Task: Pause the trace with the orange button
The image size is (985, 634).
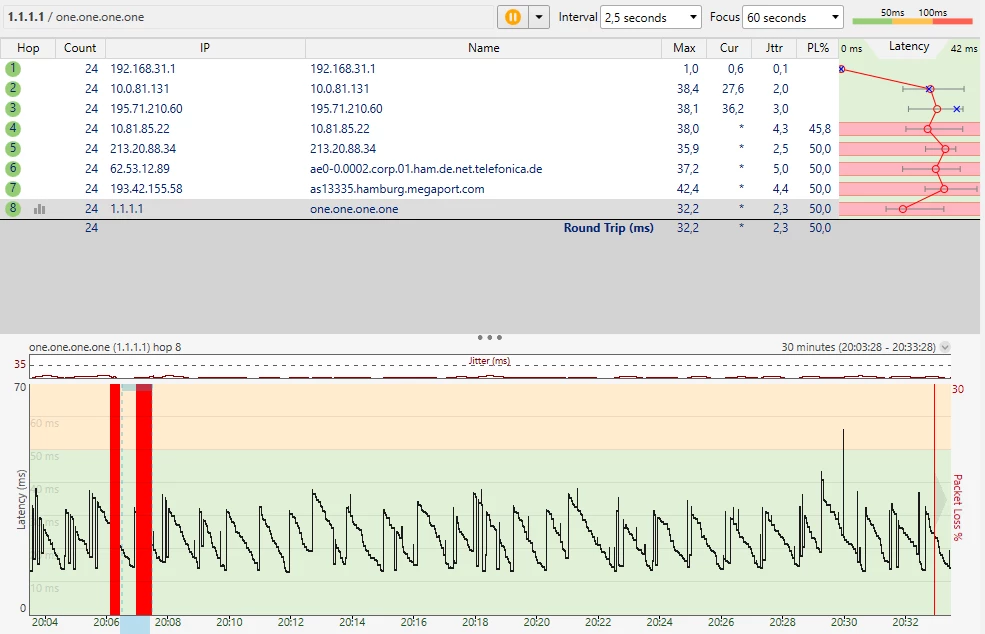Action: [x=512, y=17]
